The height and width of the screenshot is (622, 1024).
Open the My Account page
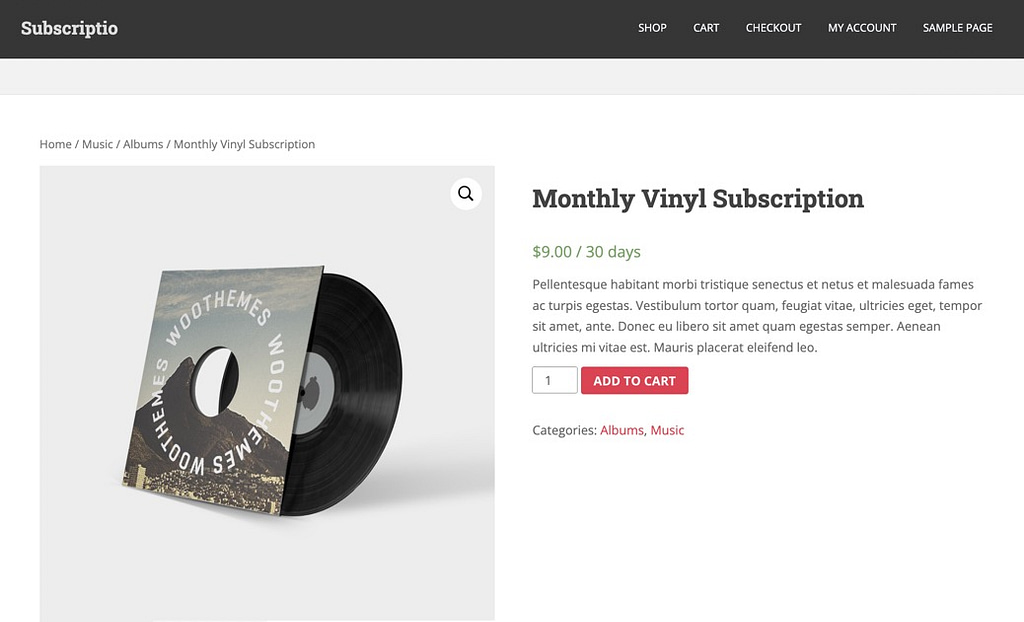tap(861, 28)
